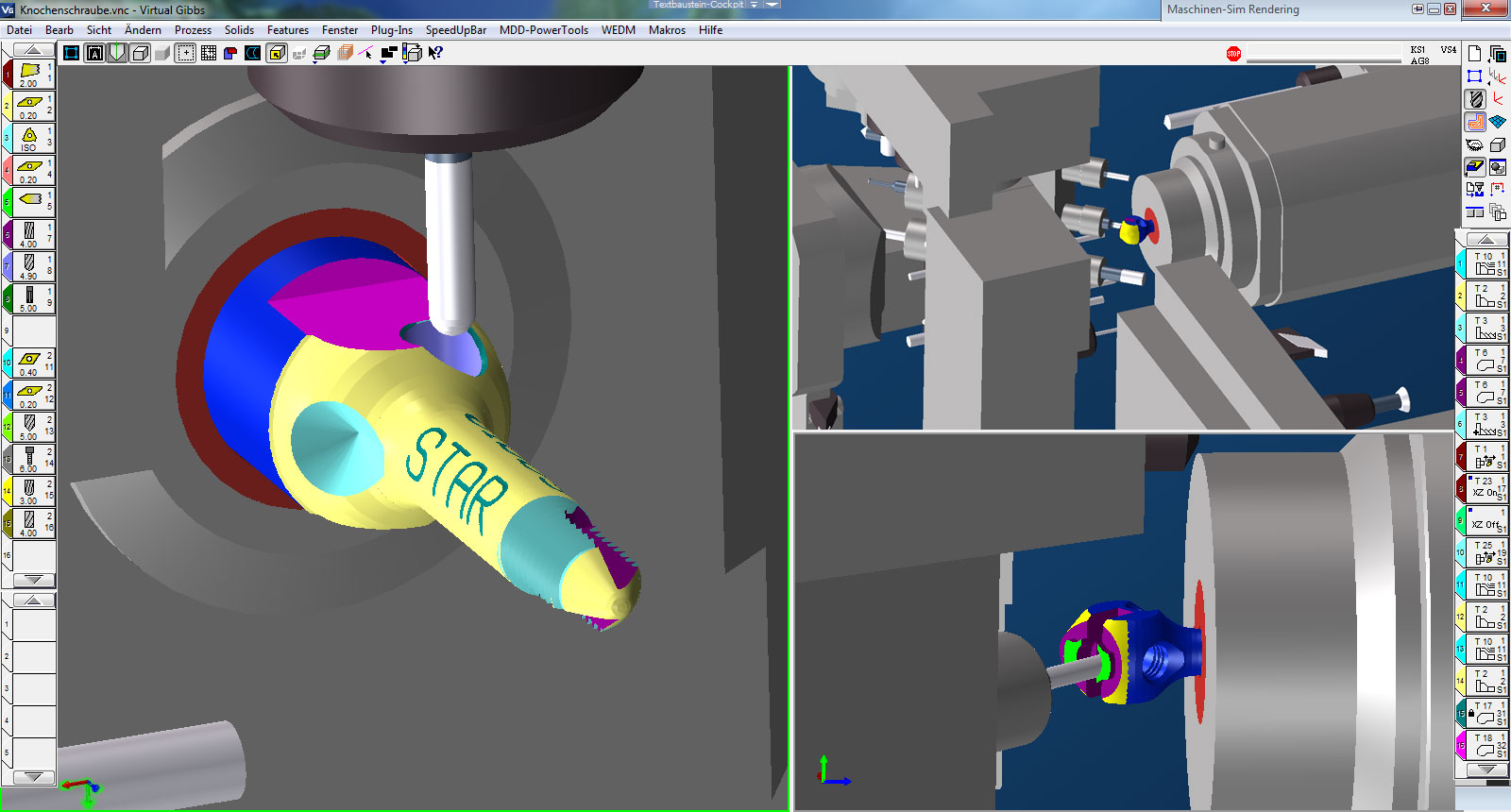Toggle the wireframe cube icon in top toolbar
Viewport: 1511px width, 812px height.
click(140, 53)
